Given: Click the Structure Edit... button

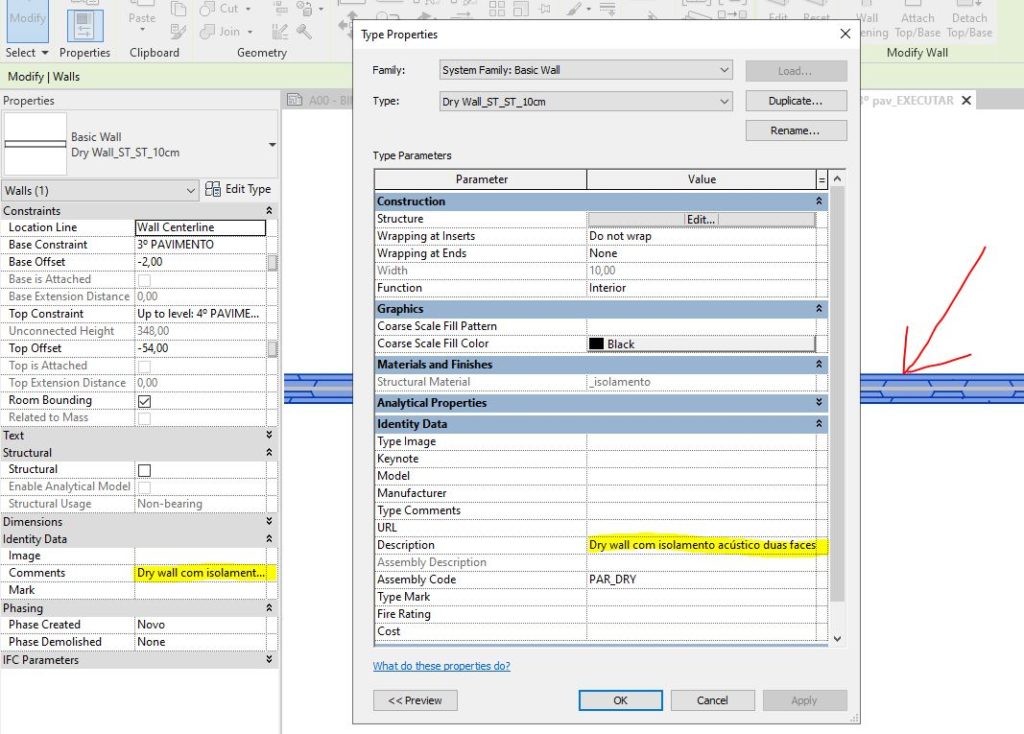Looking at the screenshot, I should pos(701,219).
